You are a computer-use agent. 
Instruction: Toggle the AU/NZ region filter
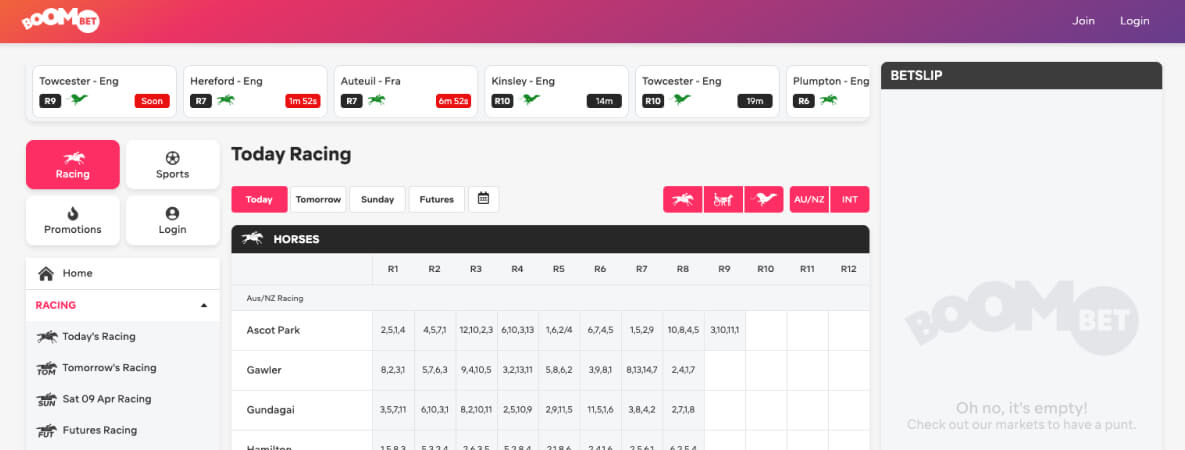coord(809,200)
